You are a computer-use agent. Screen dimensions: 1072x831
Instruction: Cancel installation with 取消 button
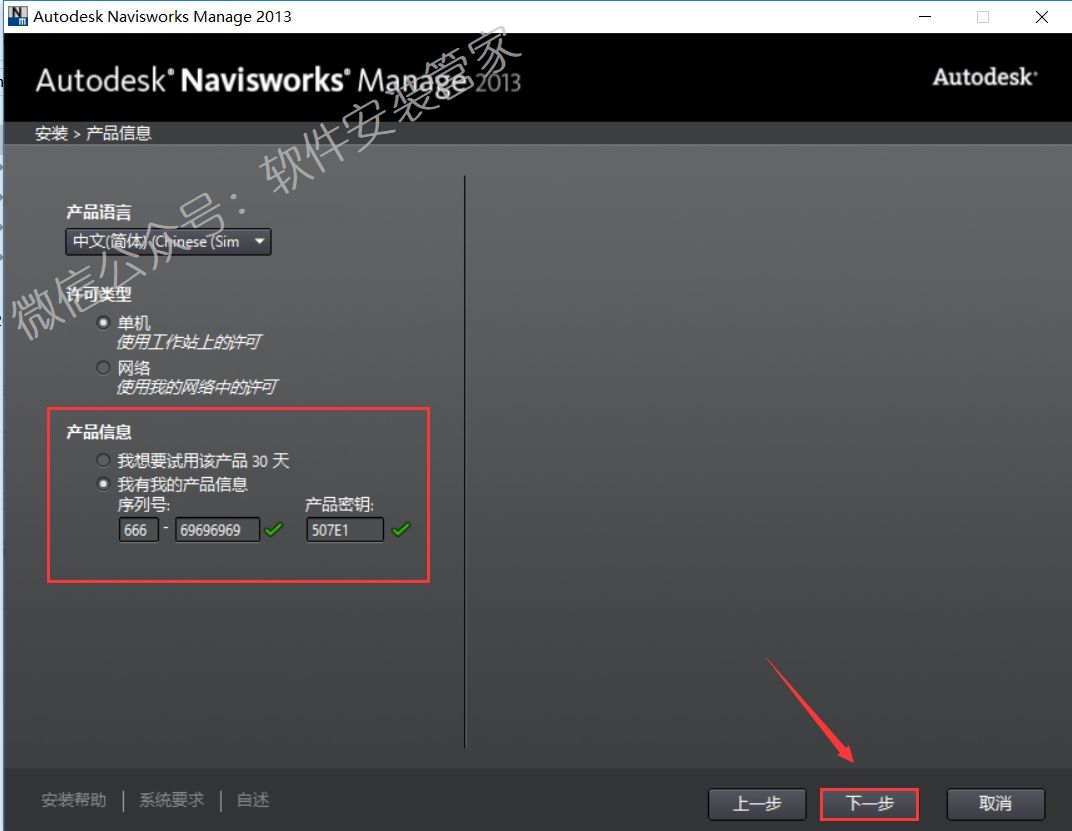point(996,804)
